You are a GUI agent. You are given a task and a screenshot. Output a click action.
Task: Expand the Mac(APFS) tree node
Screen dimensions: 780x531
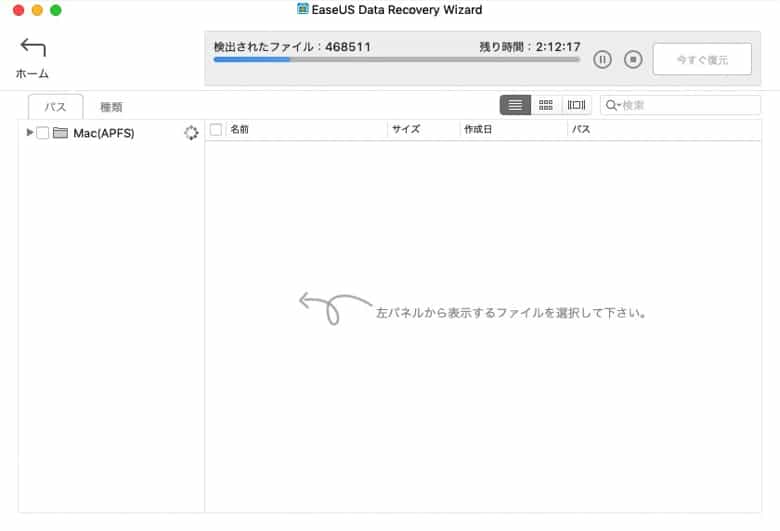pyautogui.click(x=29, y=132)
